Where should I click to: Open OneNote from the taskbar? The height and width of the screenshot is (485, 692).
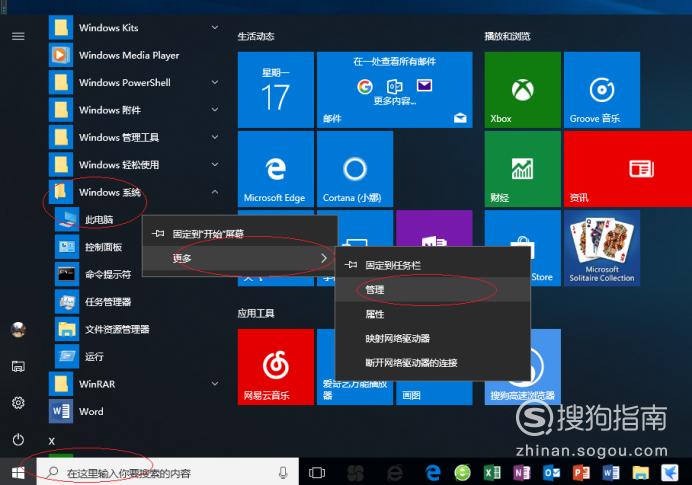(x=522, y=473)
